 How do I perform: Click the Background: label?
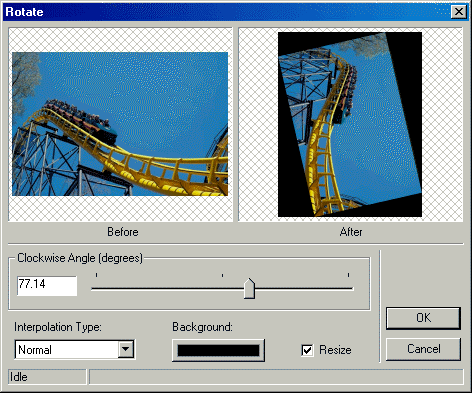tap(202, 327)
